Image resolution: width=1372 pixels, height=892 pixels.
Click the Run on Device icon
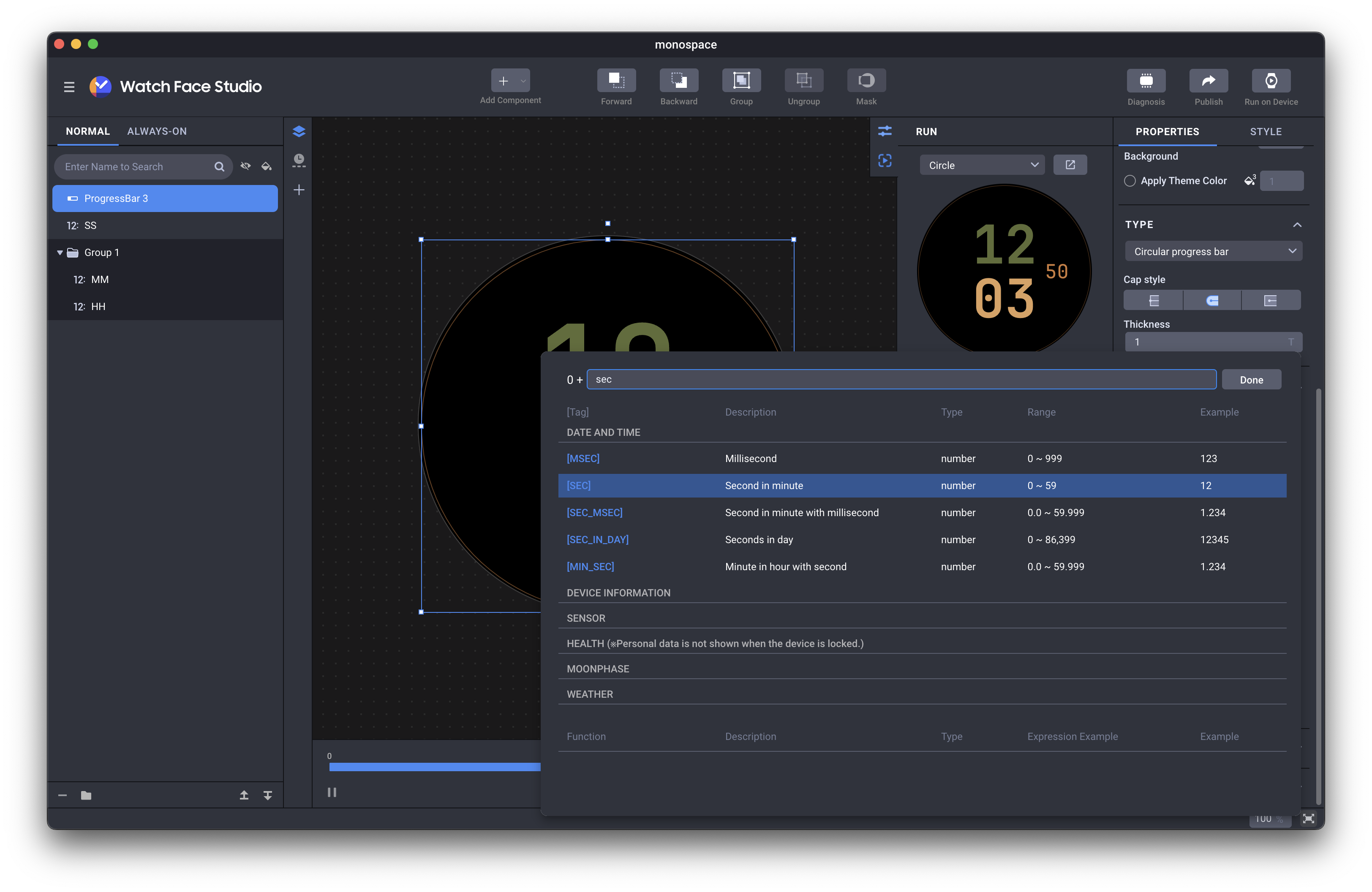pyautogui.click(x=1271, y=81)
